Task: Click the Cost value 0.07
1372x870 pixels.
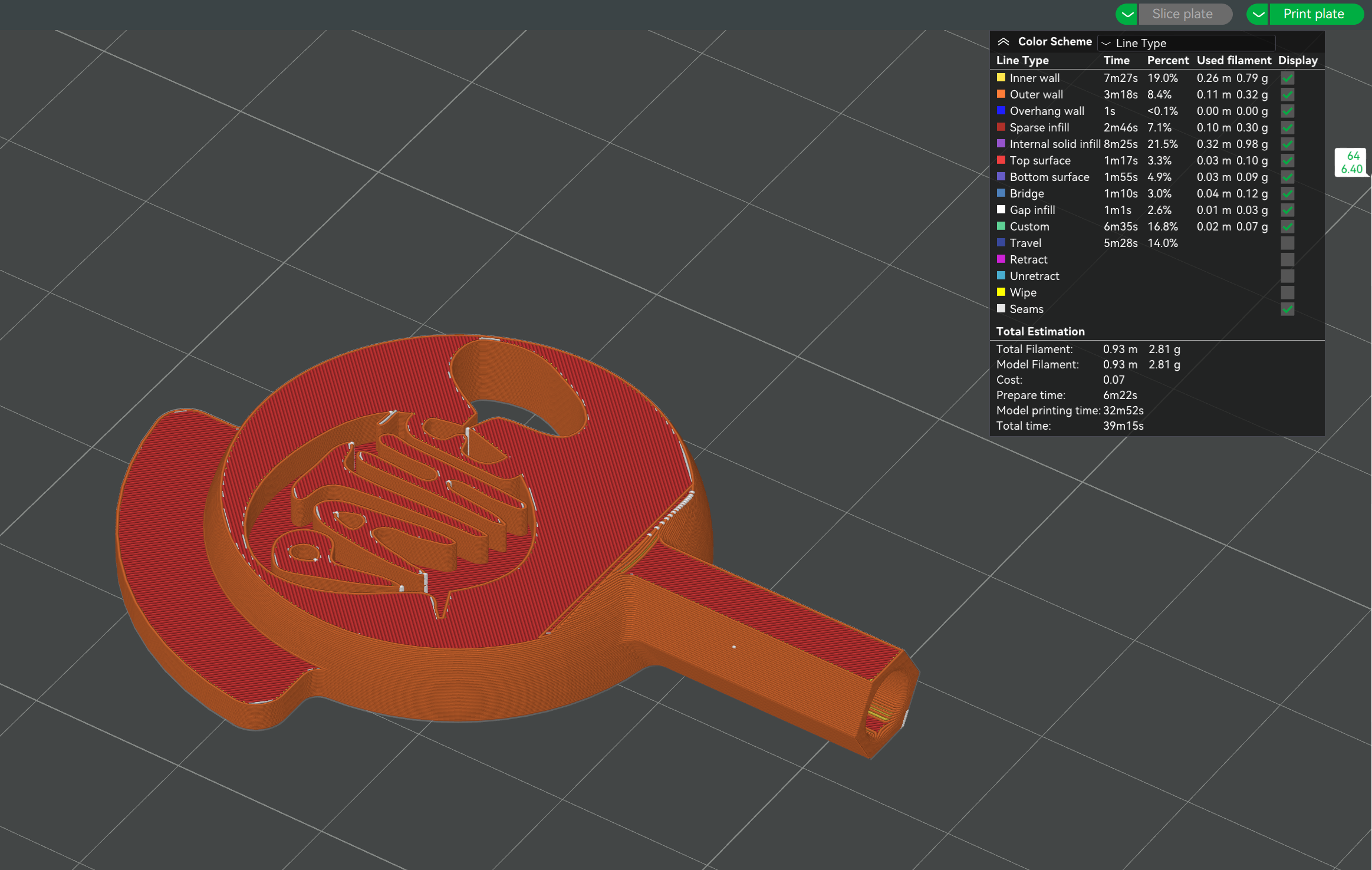Action: [x=1114, y=380]
